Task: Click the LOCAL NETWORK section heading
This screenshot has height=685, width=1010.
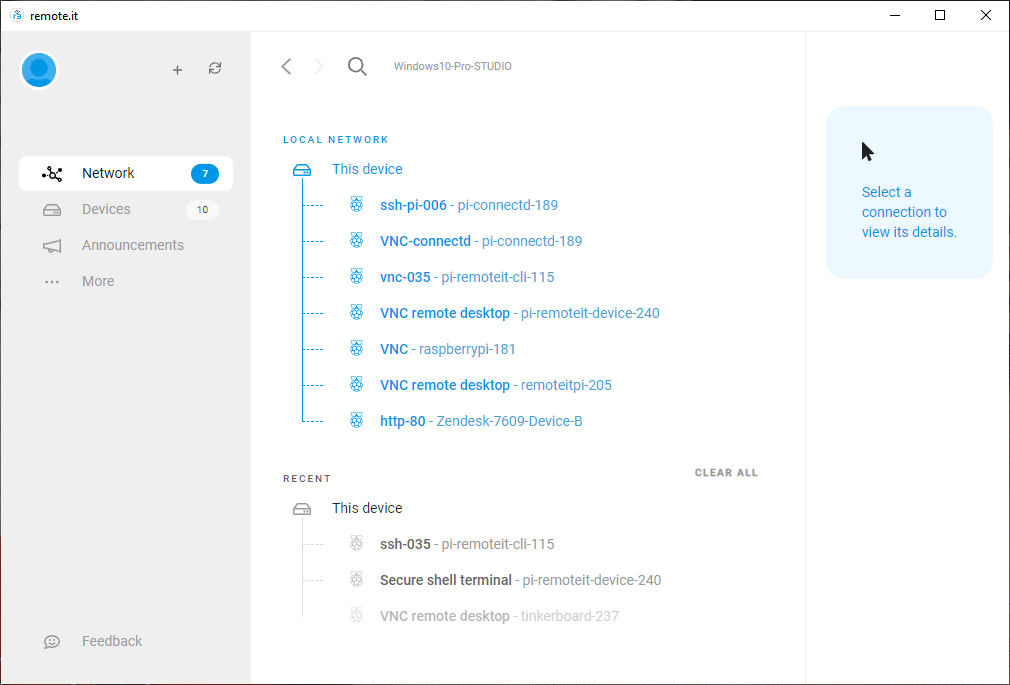Action: pyautogui.click(x=336, y=140)
